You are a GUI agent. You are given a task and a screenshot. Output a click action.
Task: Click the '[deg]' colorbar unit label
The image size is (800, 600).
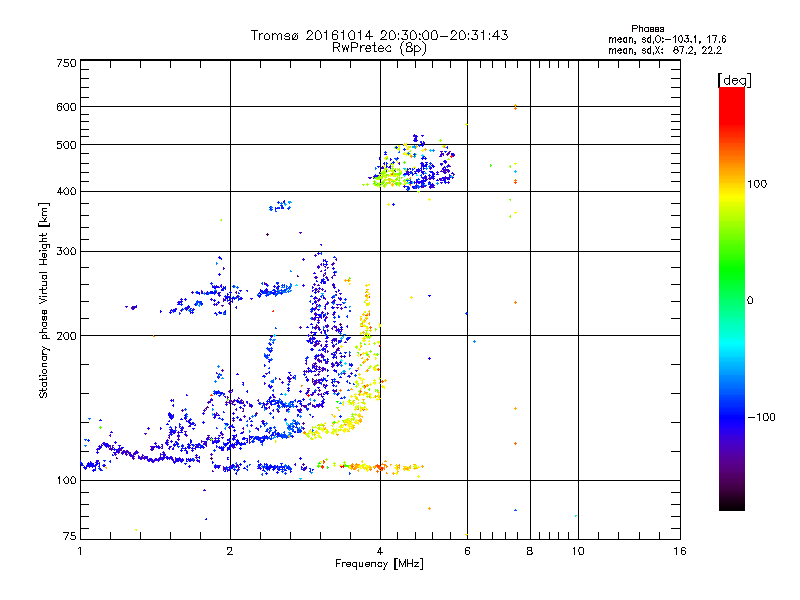pyautogui.click(x=734, y=80)
